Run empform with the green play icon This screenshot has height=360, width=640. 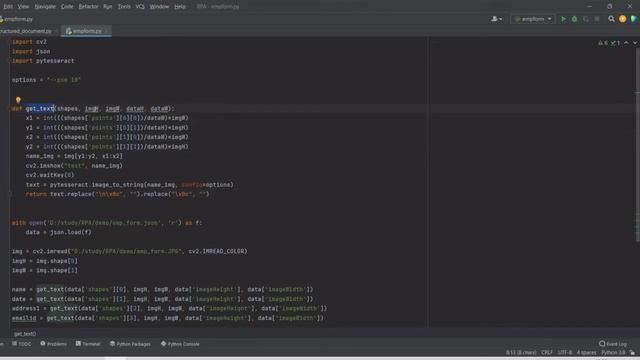pyautogui.click(x=563, y=19)
